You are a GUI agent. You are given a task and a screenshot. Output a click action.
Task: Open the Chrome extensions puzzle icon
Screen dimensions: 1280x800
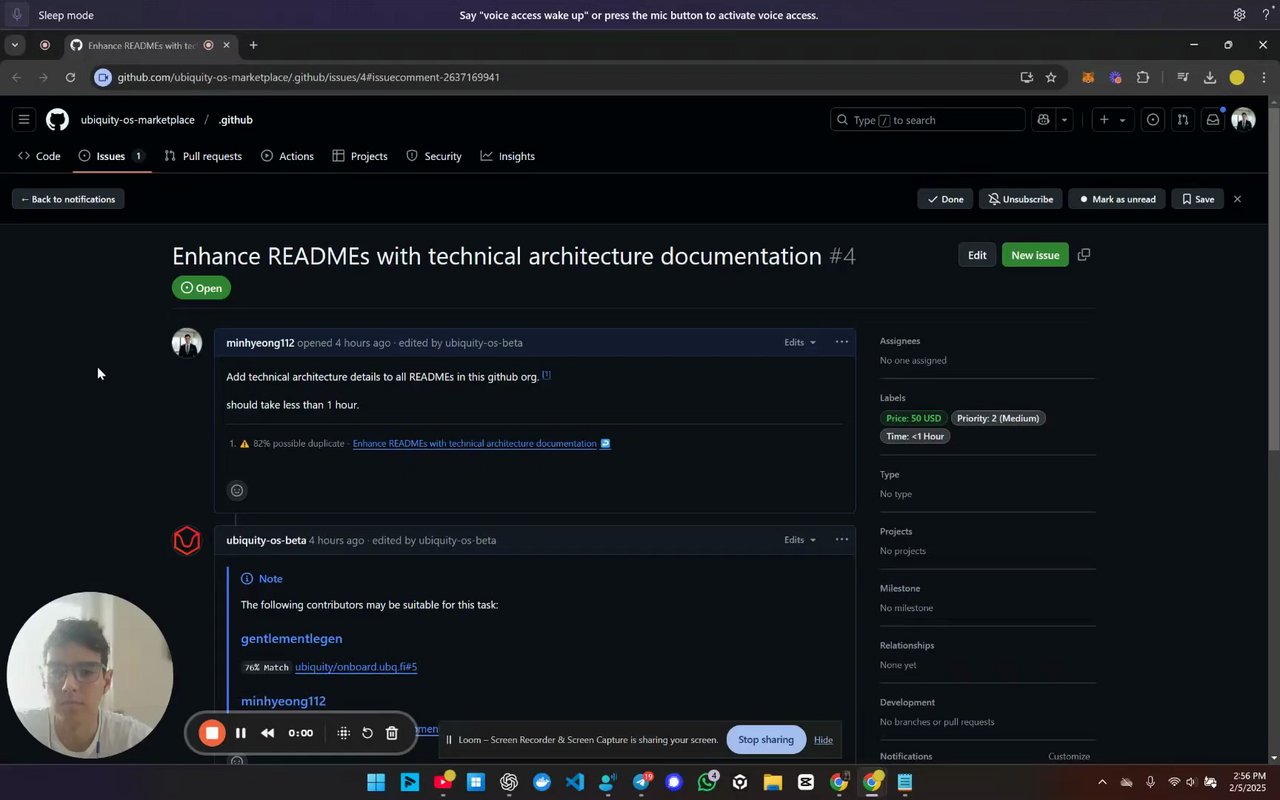[1143, 77]
